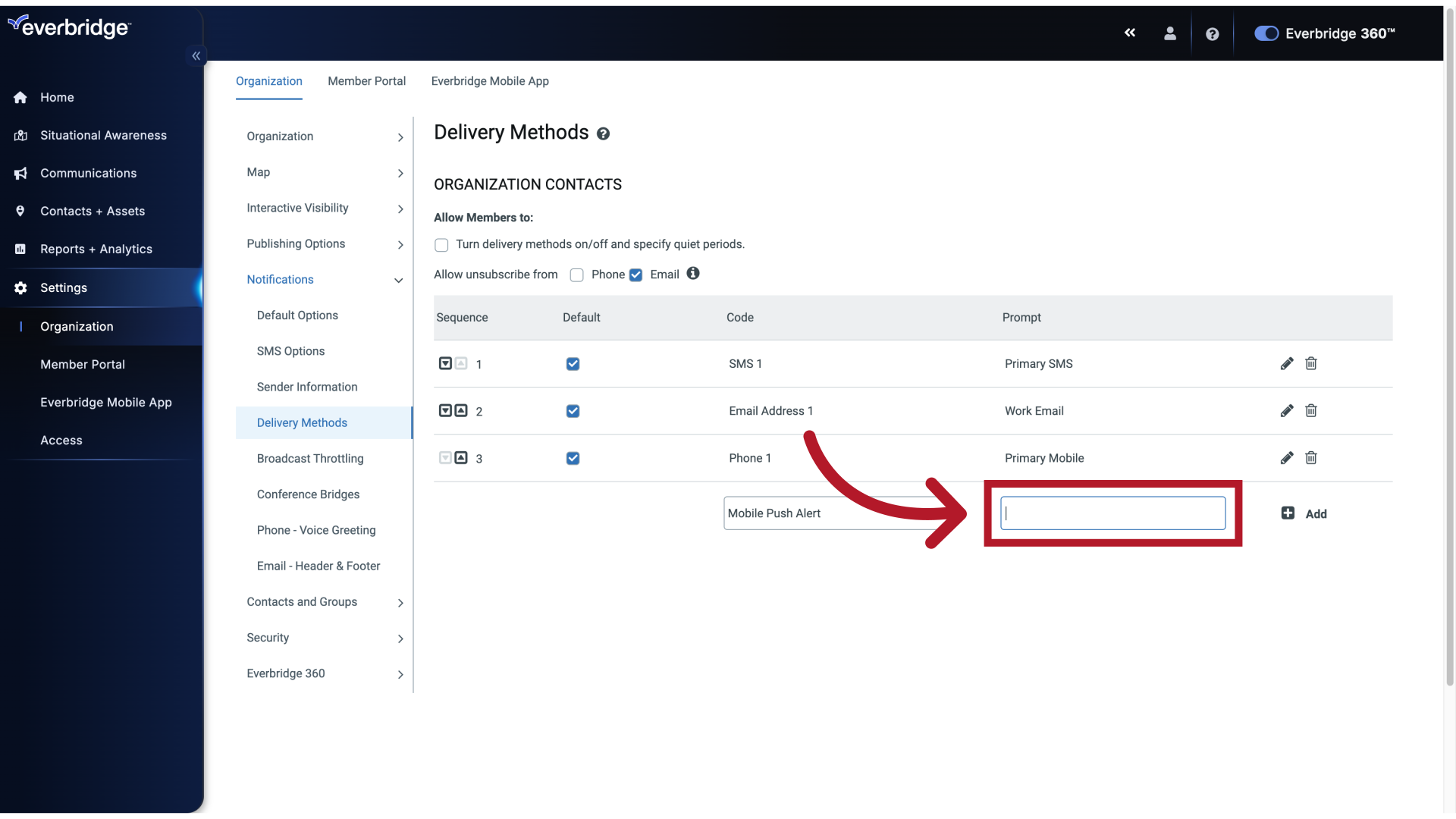Enable the Allow unsubscribe from Phone checkbox
The height and width of the screenshot is (819, 1456).
pyautogui.click(x=576, y=274)
